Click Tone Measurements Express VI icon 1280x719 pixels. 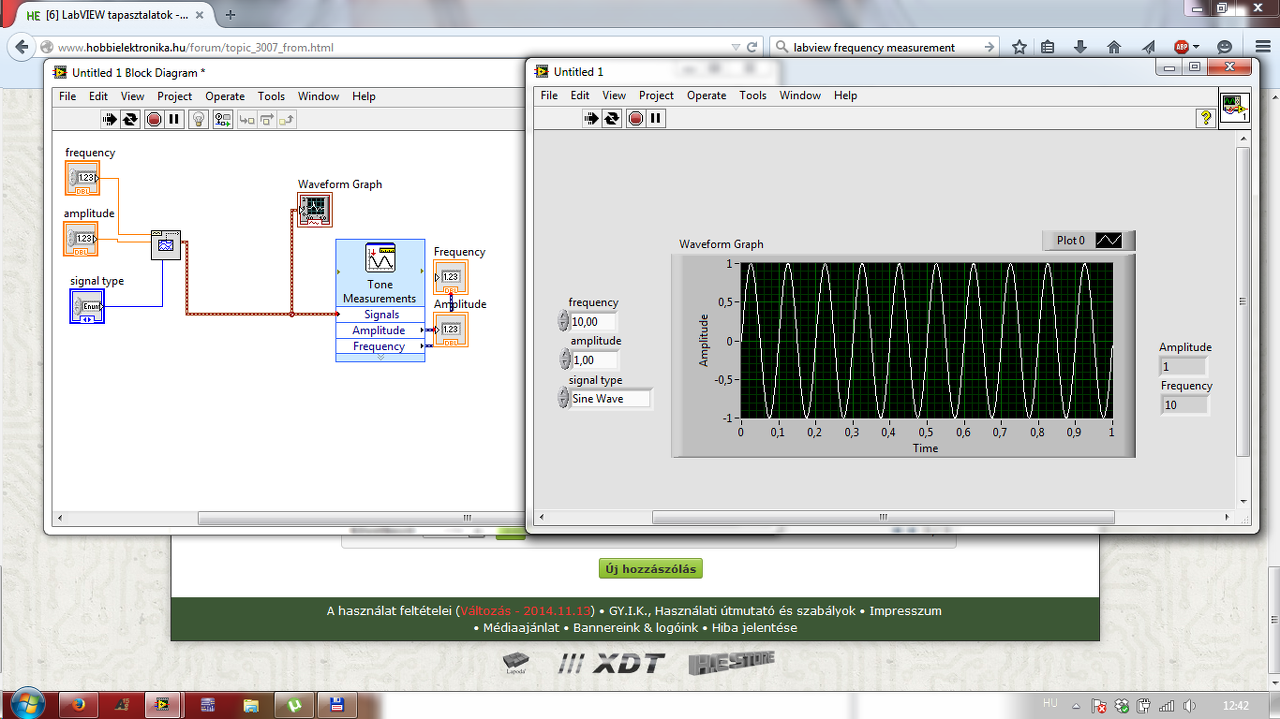pos(380,258)
